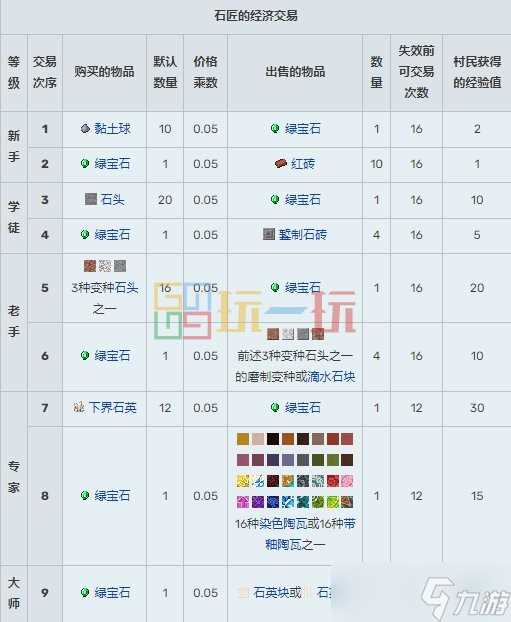Click the 交易次序 column header
The width and height of the screenshot is (511, 622).
pyautogui.click(x=44, y=72)
